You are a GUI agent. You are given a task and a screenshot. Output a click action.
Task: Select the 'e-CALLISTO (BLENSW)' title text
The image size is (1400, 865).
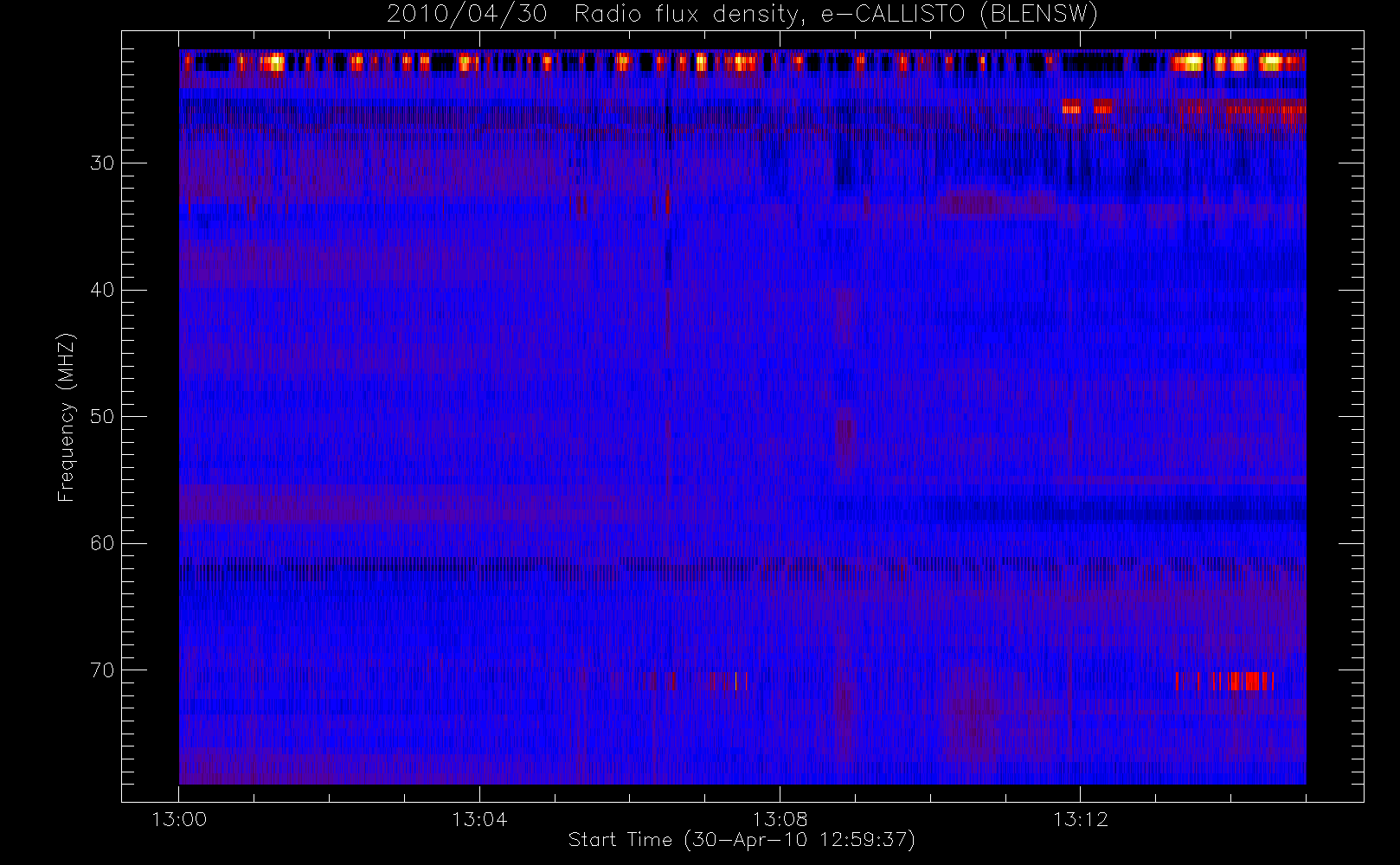point(959,15)
